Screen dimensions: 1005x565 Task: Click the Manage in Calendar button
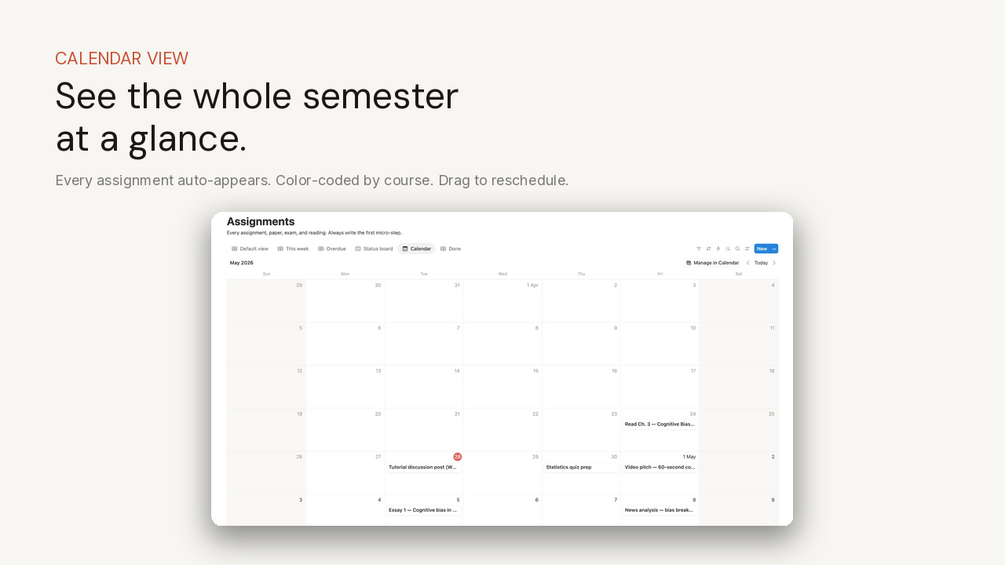712,263
